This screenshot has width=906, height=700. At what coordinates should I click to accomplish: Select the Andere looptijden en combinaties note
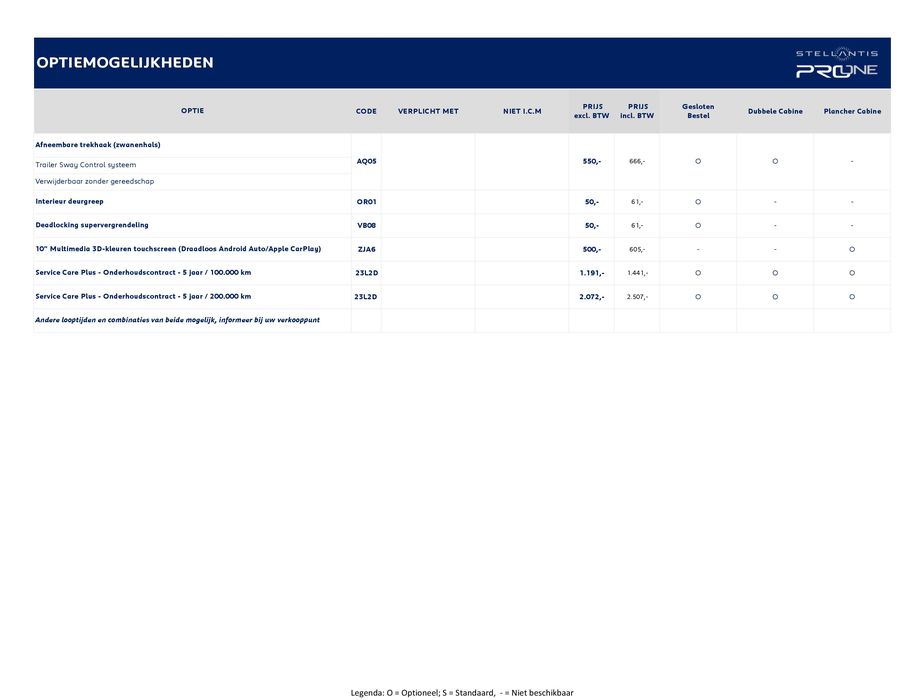177,321
